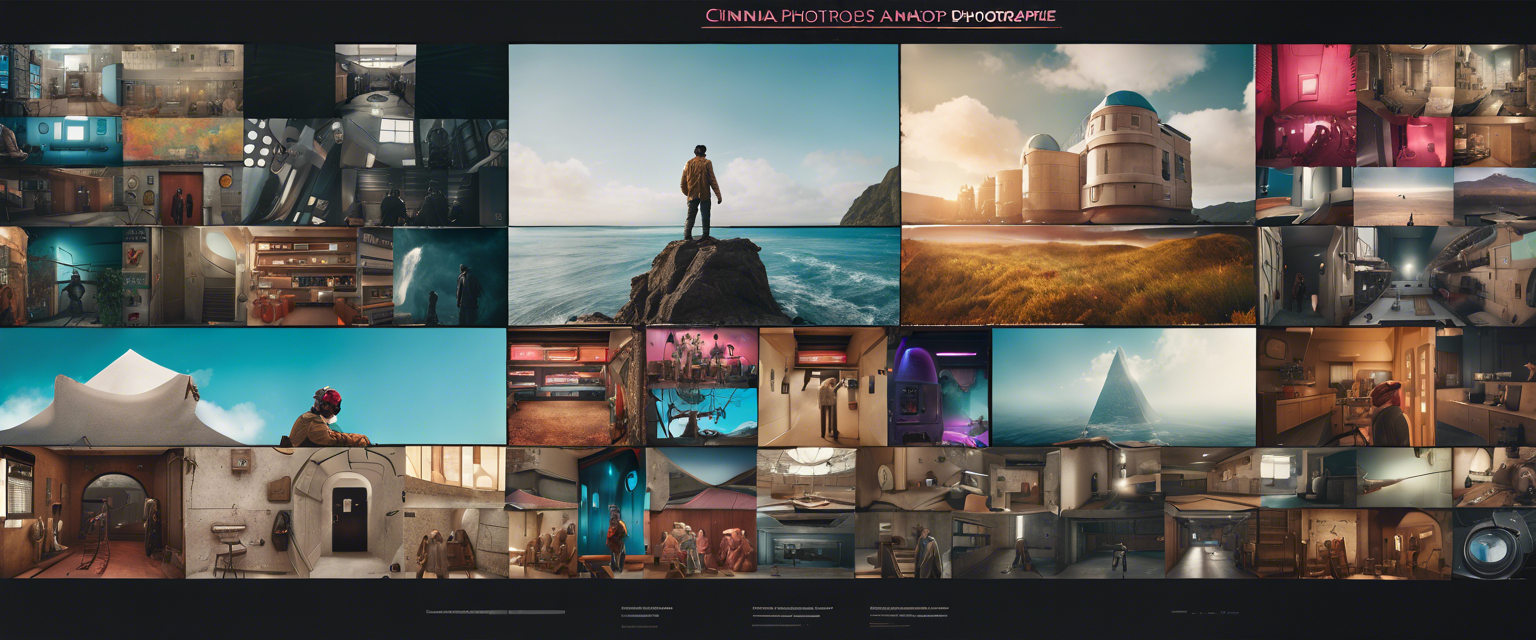Open the camera lens thumbnail
The image size is (1536, 640).
pyautogui.click(x=1493, y=545)
